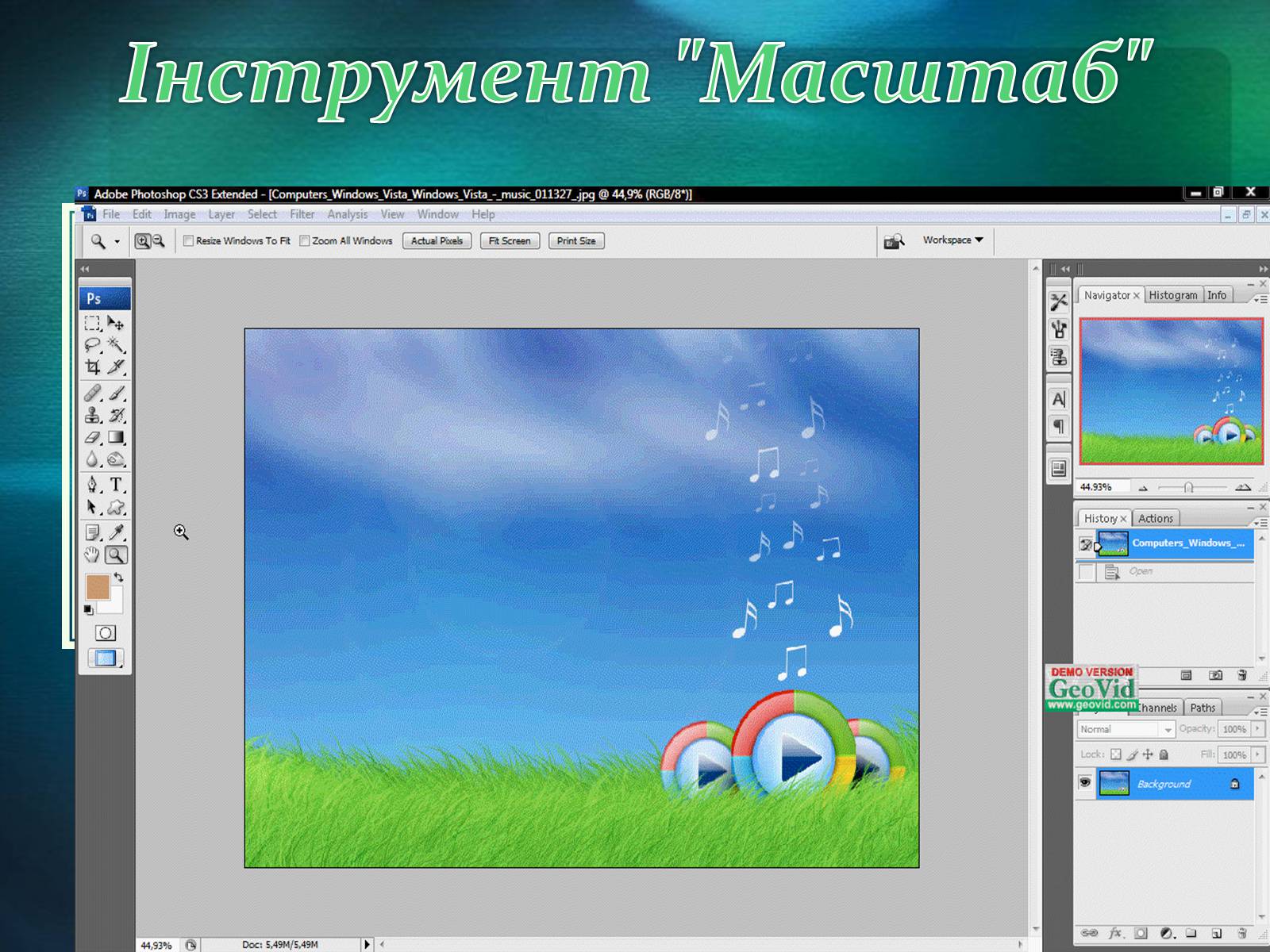Click the Print Size button
Screen dimensions: 1270x952
(576, 241)
